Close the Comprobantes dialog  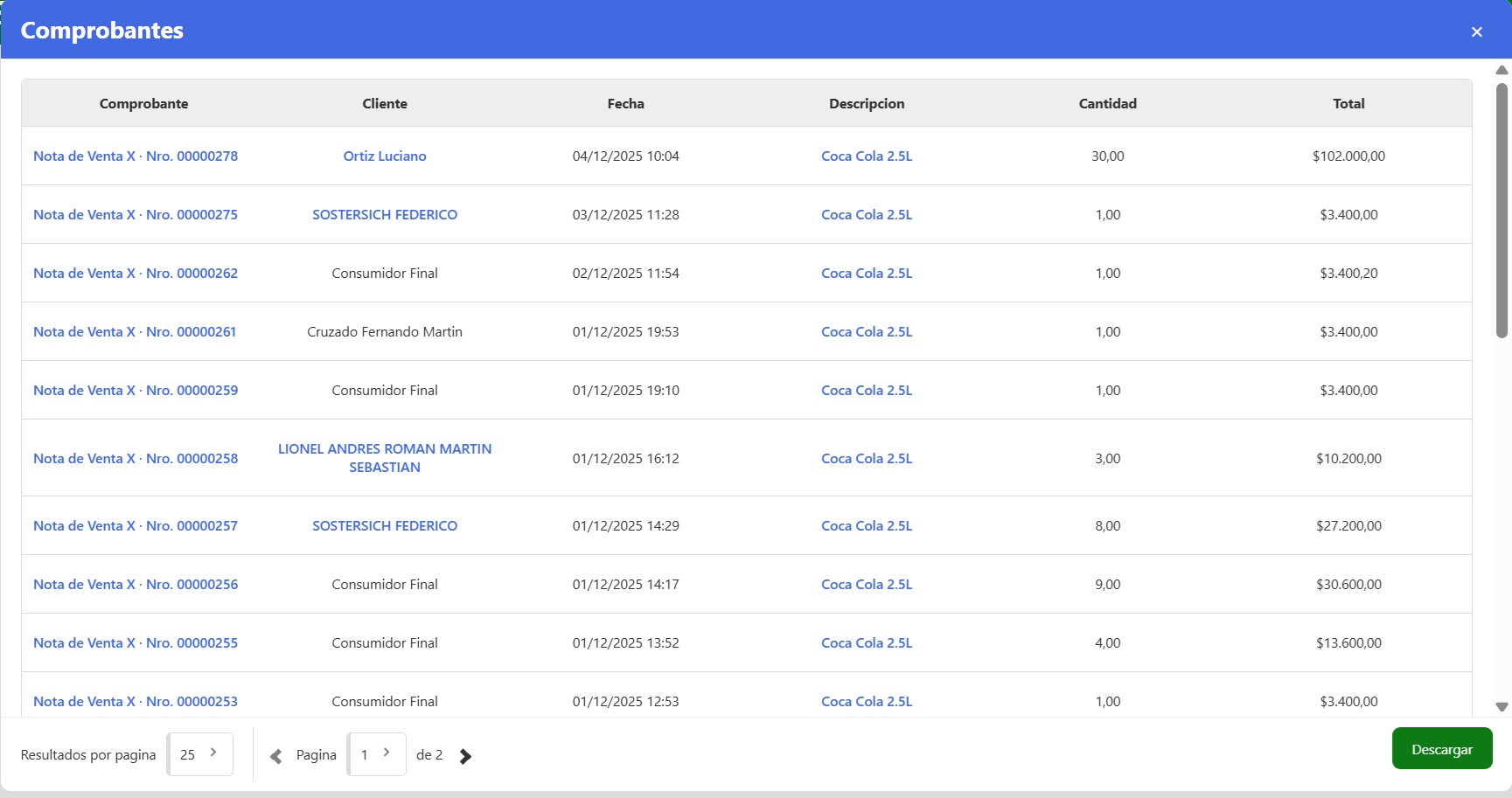point(1476,32)
